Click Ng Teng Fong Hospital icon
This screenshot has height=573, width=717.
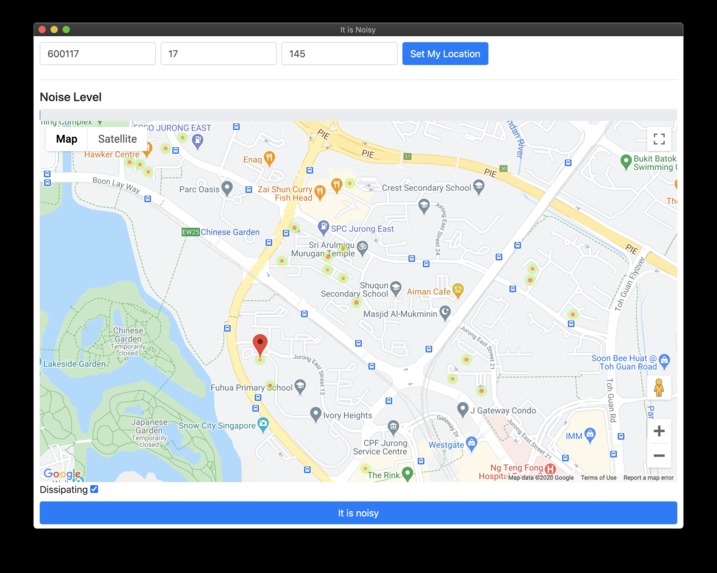[551, 469]
